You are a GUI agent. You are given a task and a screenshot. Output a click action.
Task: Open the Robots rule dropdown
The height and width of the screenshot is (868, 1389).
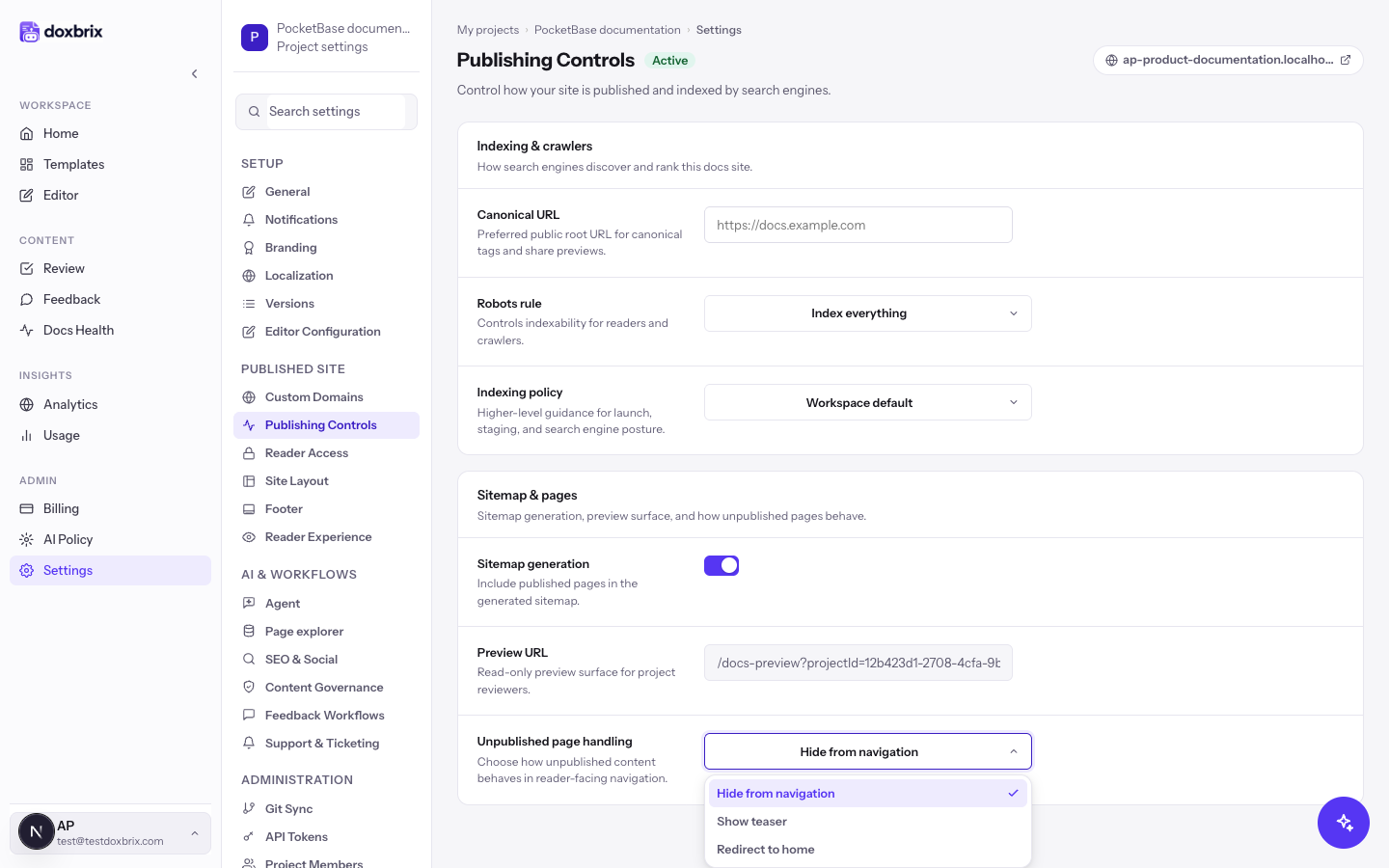tap(868, 313)
